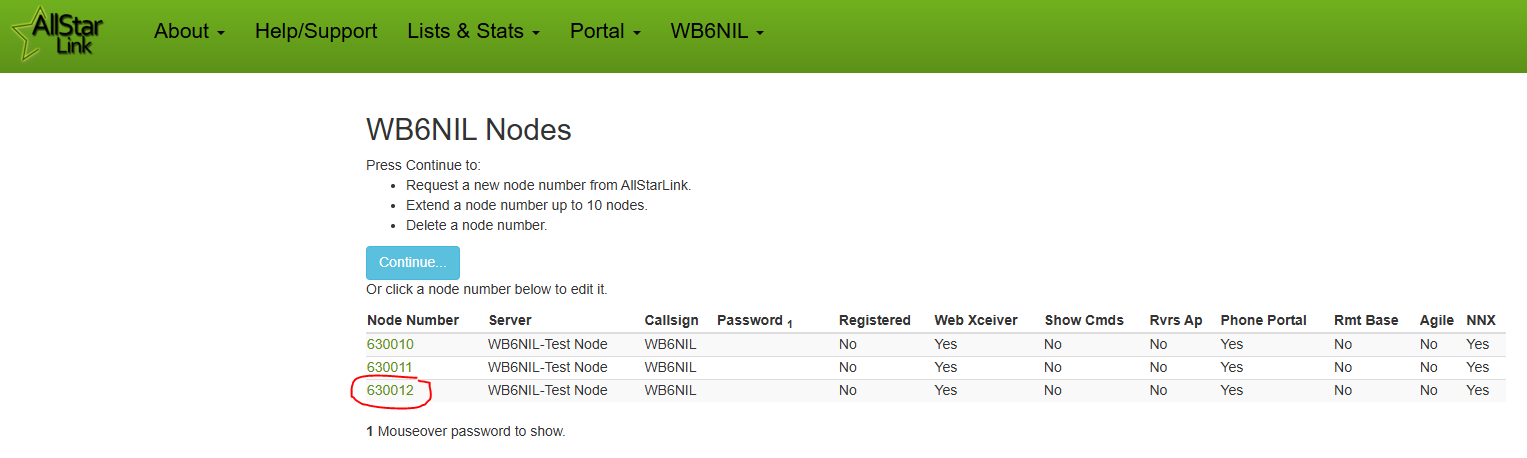Viewport: 1527px width, 458px height.
Task: Open circled node 630012
Action: [390, 390]
